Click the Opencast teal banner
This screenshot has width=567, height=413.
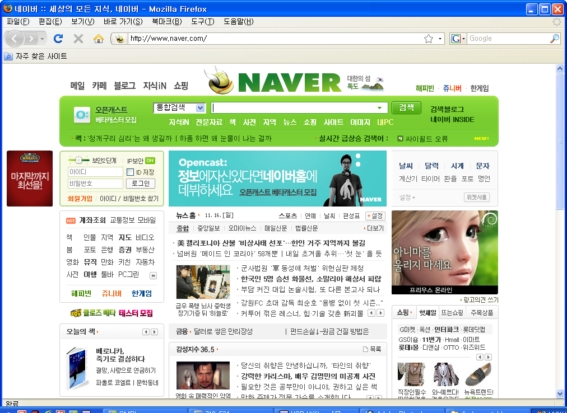[277, 179]
